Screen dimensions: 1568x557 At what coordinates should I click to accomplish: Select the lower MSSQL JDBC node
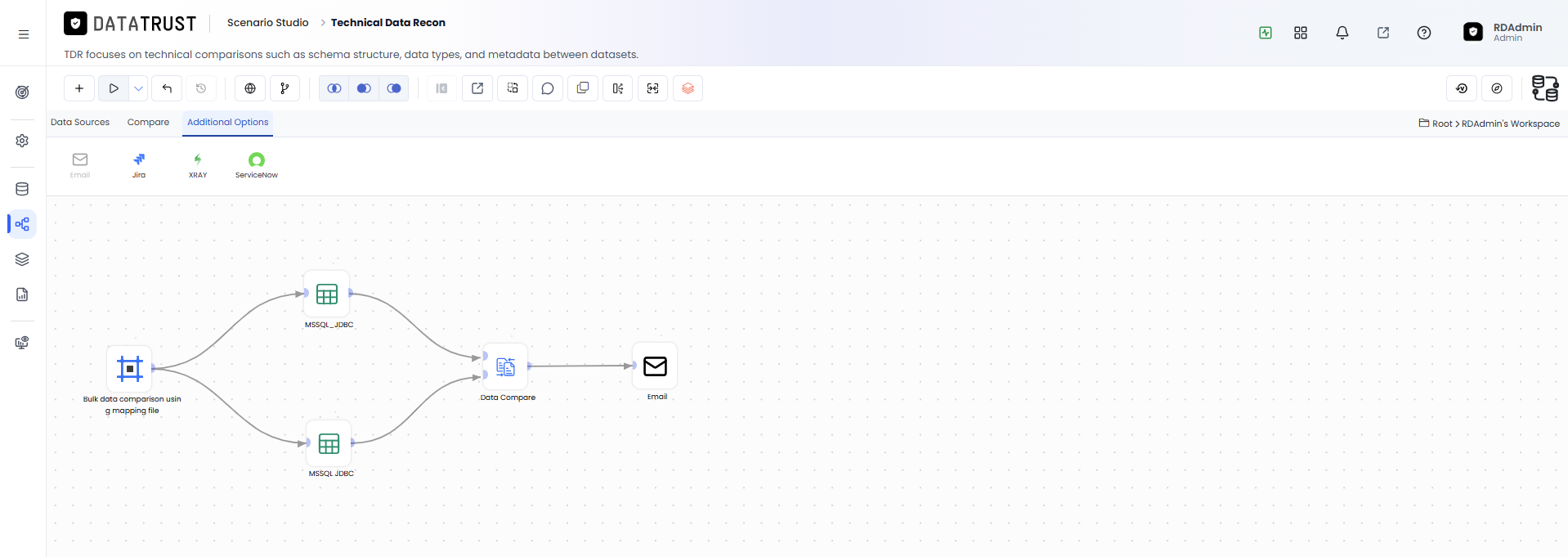pos(329,443)
